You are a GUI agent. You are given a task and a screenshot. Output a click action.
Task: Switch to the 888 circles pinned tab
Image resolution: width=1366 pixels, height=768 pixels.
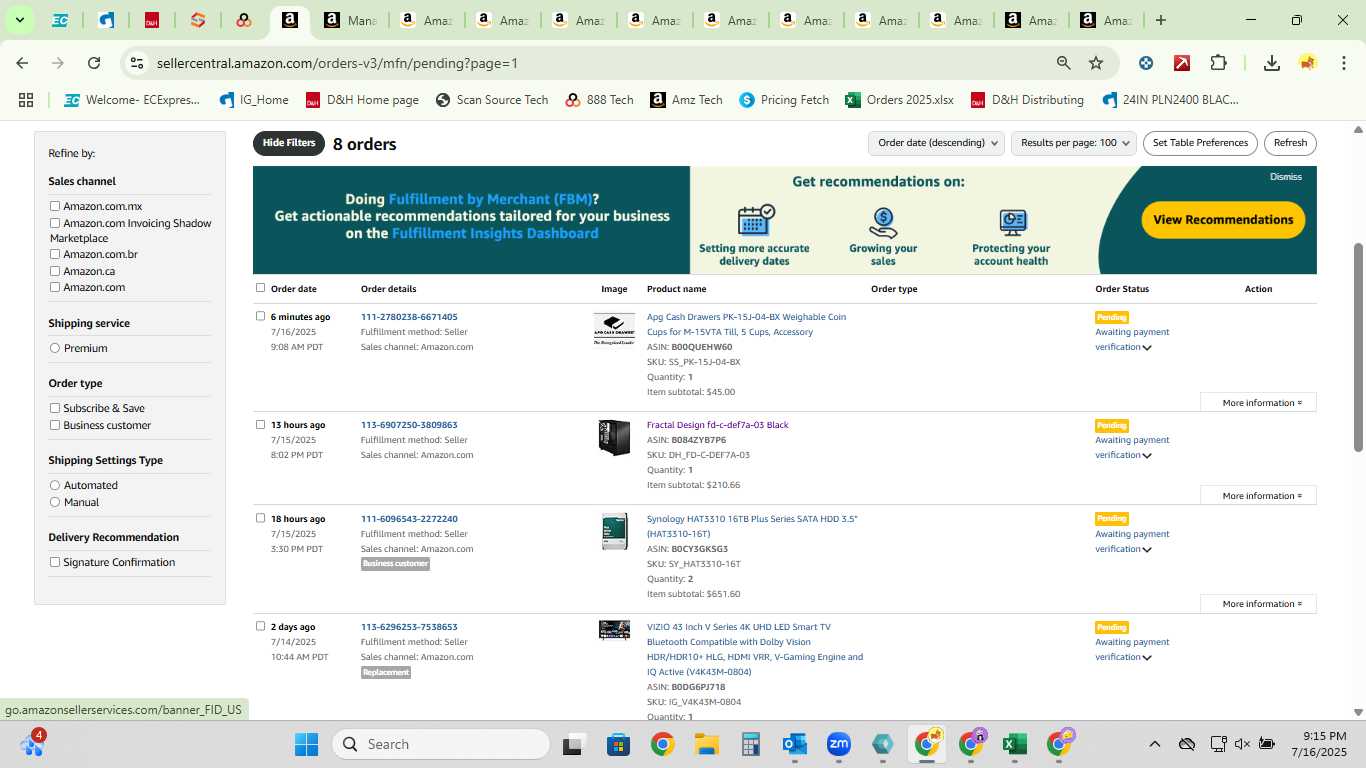point(243,20)
